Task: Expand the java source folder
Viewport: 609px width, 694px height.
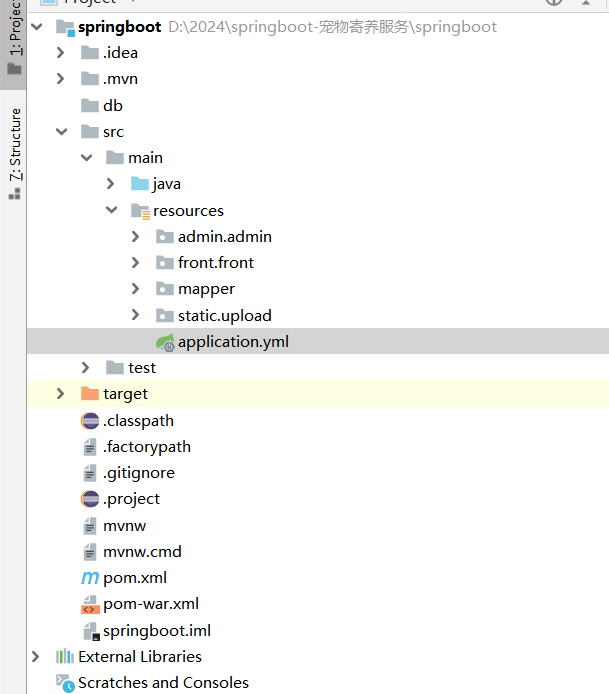Action: click(x=111, y=184)
